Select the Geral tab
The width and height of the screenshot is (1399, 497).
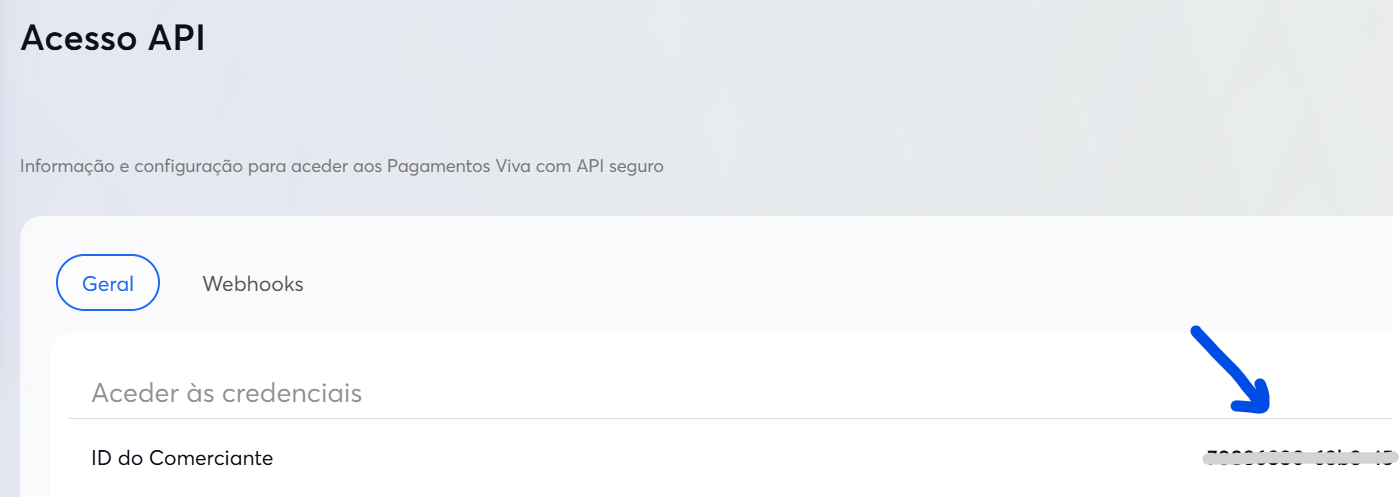pyautogui.click(x=108, y=284)
